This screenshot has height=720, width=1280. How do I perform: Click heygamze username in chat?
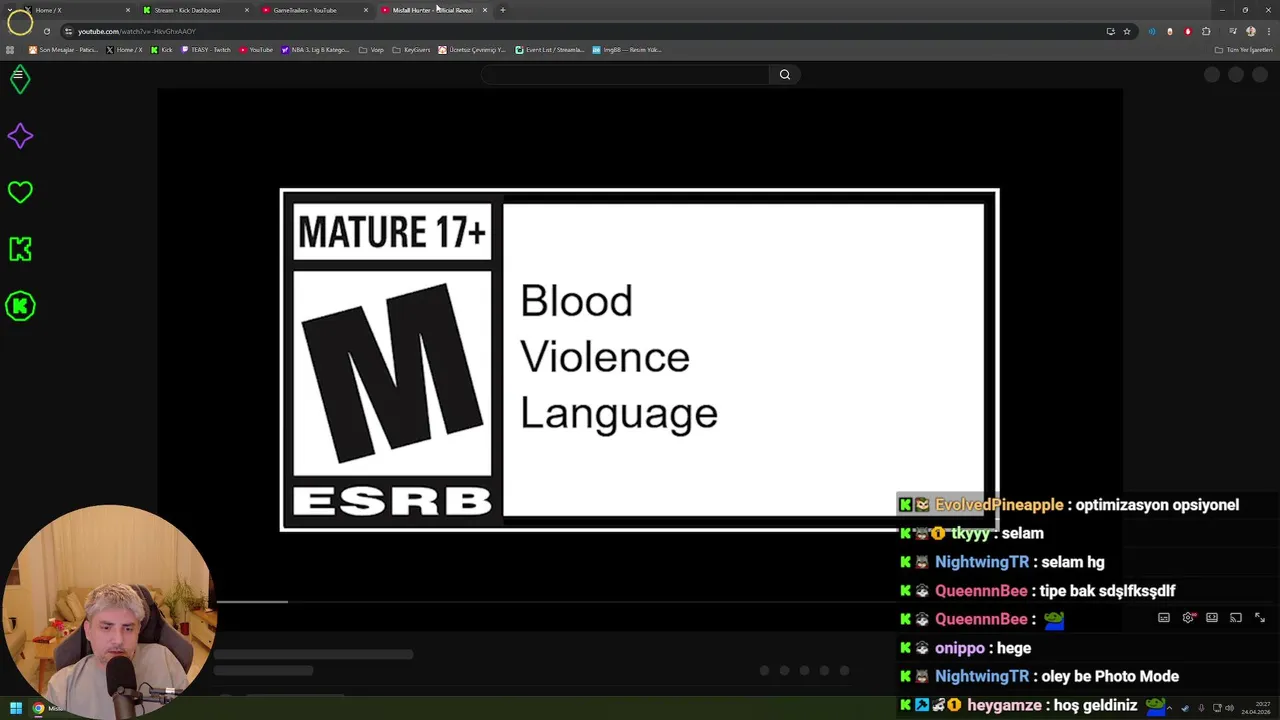1003,705
